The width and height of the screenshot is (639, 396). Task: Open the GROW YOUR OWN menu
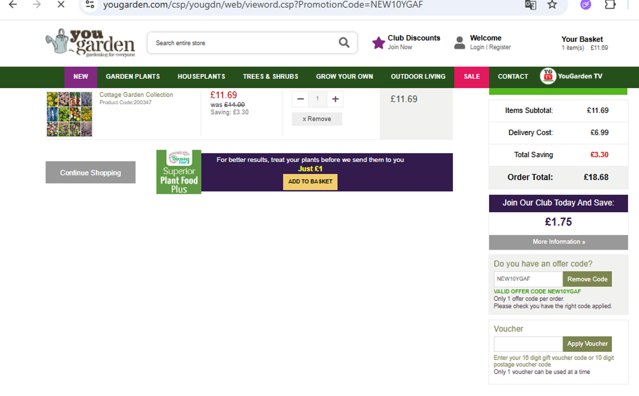click(x=344, y=77)
